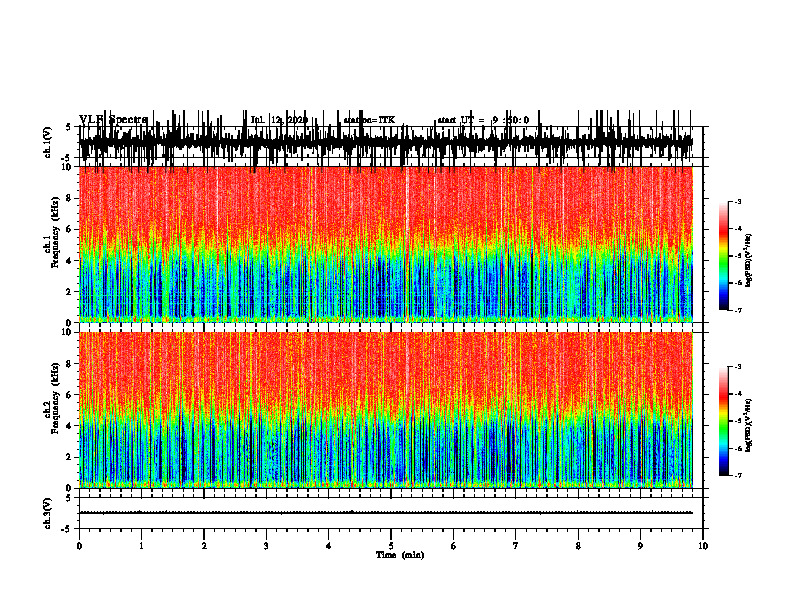This screenshot has height=612, width=792.
Task: Click the '-5' volt tick of ch.1 waveform
Action: coord(67,158)
